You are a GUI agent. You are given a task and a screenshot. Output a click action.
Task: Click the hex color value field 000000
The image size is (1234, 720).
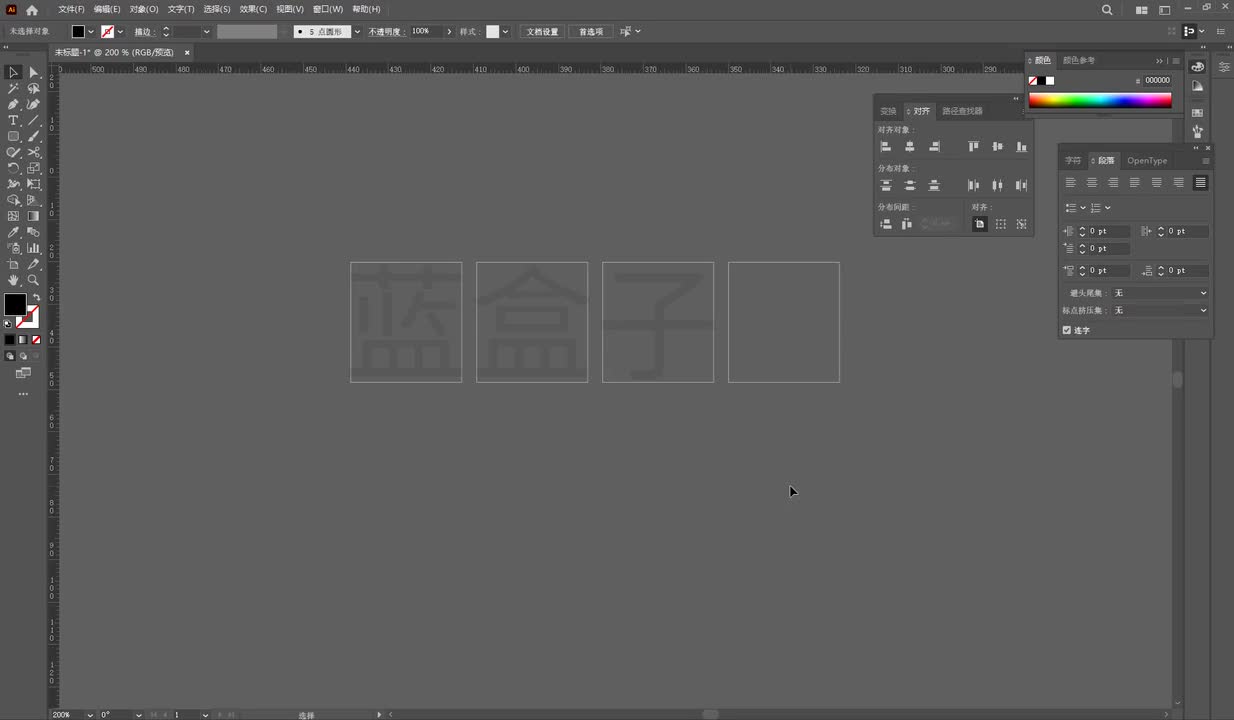(x=1157, y=80)
